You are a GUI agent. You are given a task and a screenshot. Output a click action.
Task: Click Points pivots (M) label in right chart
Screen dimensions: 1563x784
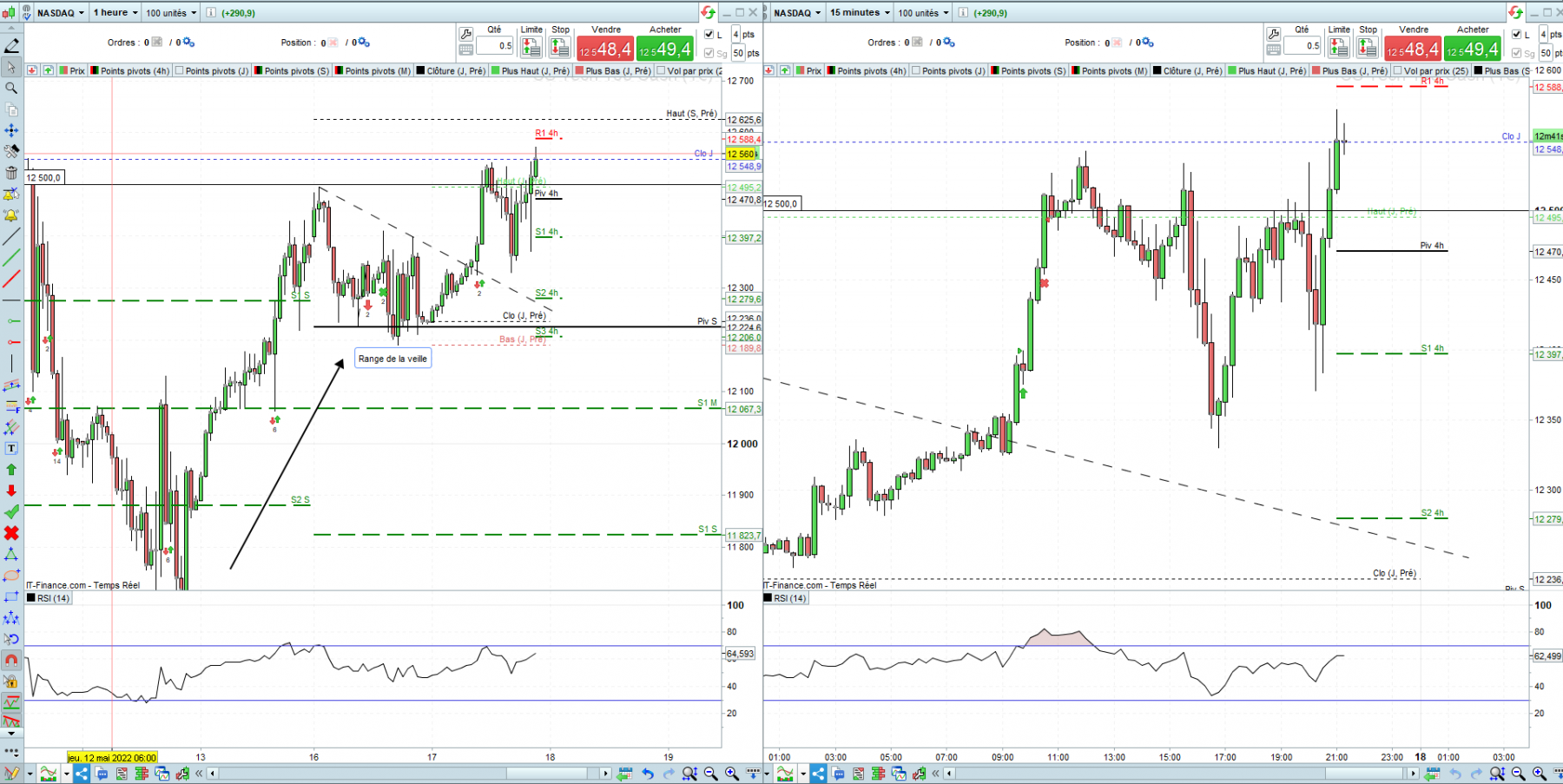1109,71
